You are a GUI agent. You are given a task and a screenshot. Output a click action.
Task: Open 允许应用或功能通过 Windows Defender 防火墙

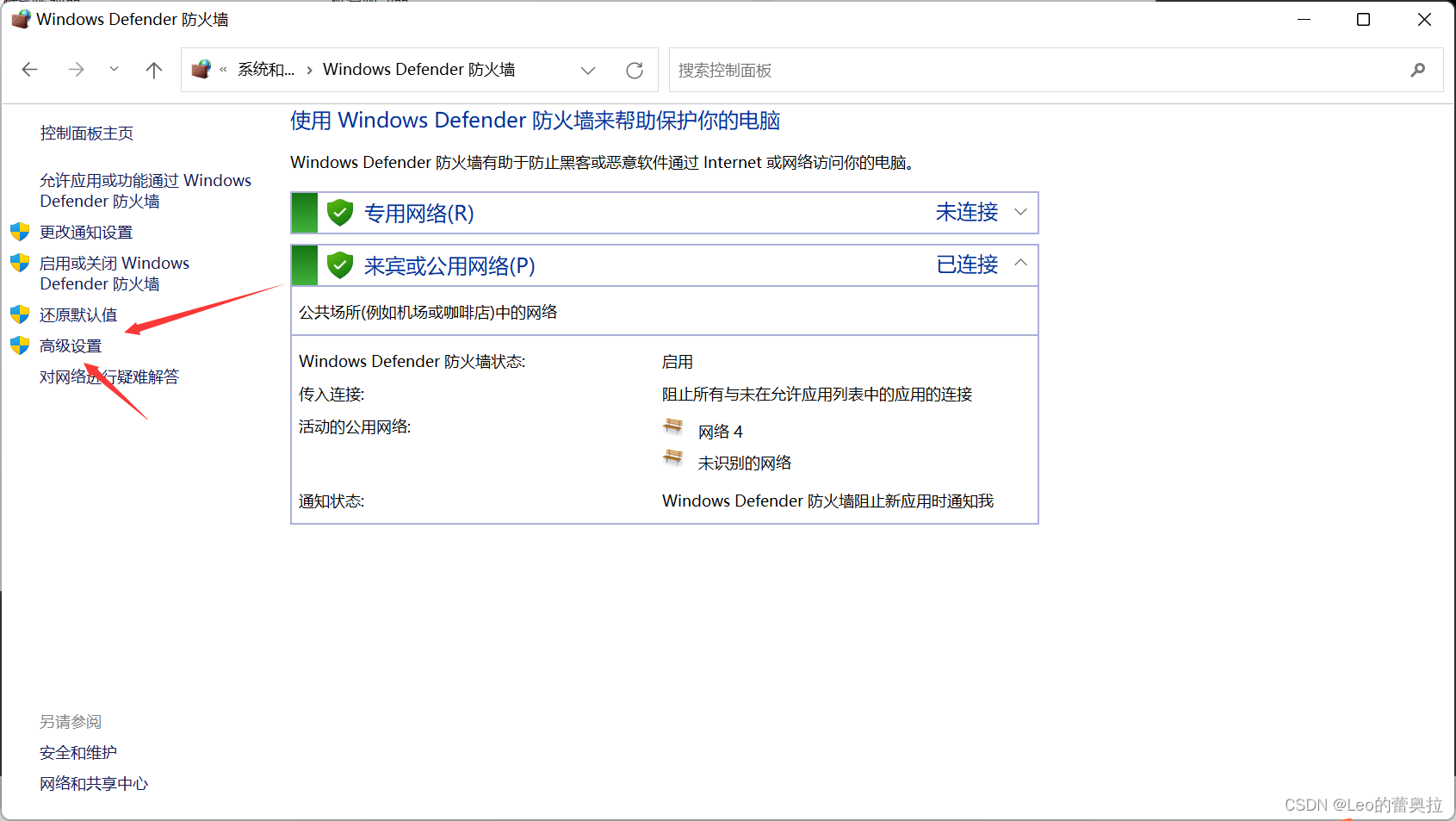click(146, 190)
